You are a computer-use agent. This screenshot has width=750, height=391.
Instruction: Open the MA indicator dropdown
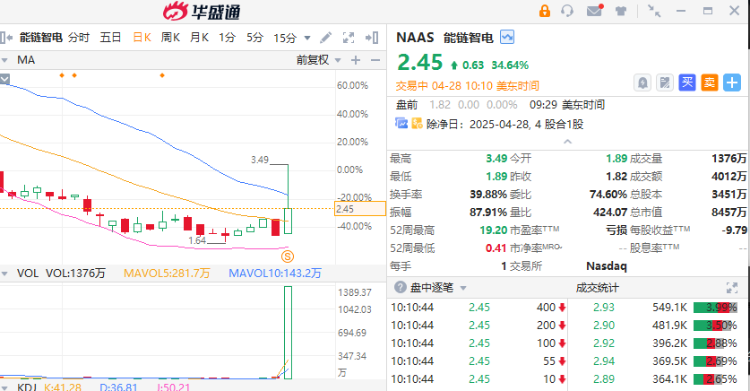pos(5,60)
